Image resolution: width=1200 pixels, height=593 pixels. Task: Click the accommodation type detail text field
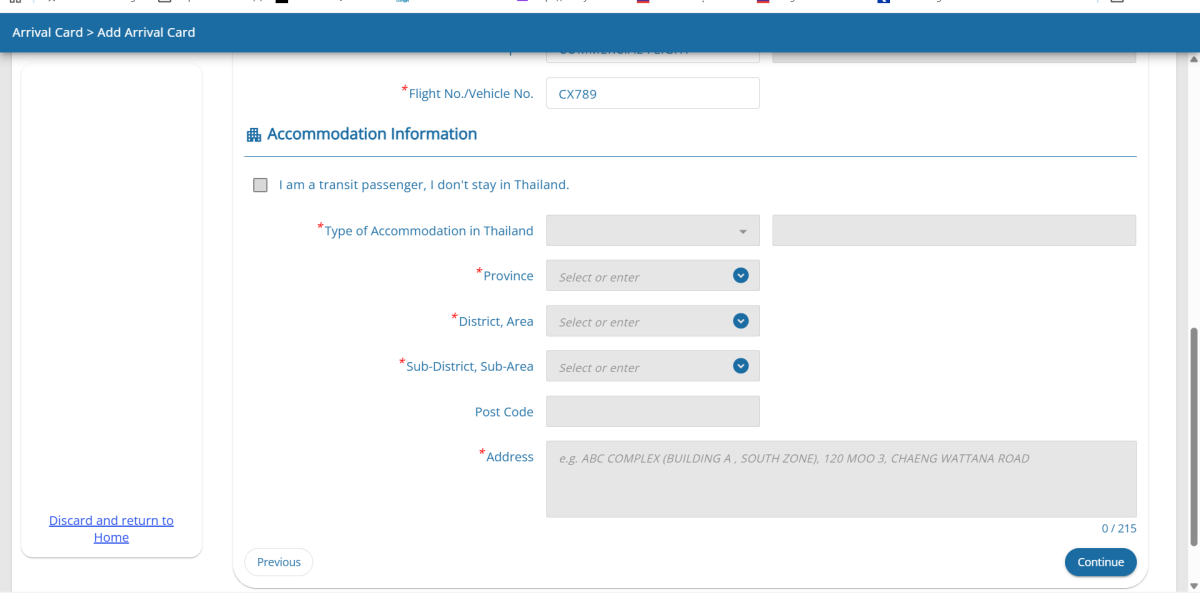pyautogui.click(x=953, y=231)
